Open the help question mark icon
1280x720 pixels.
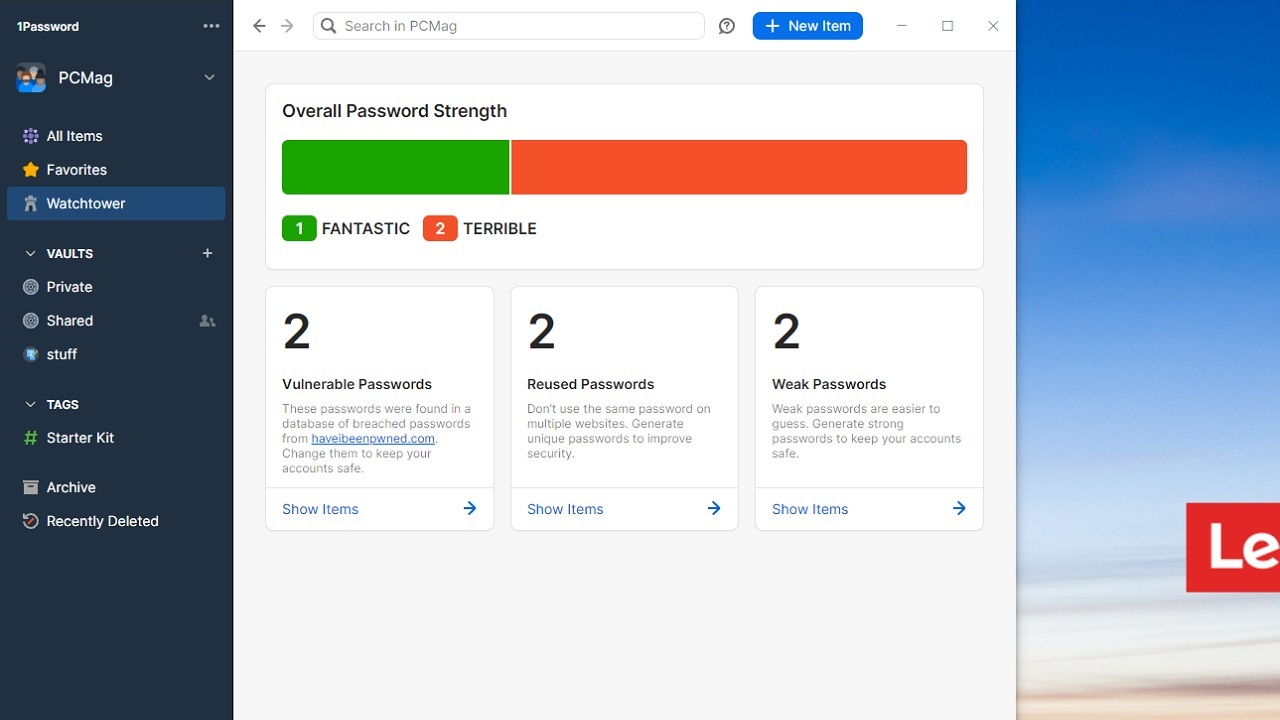coord(727,26)
